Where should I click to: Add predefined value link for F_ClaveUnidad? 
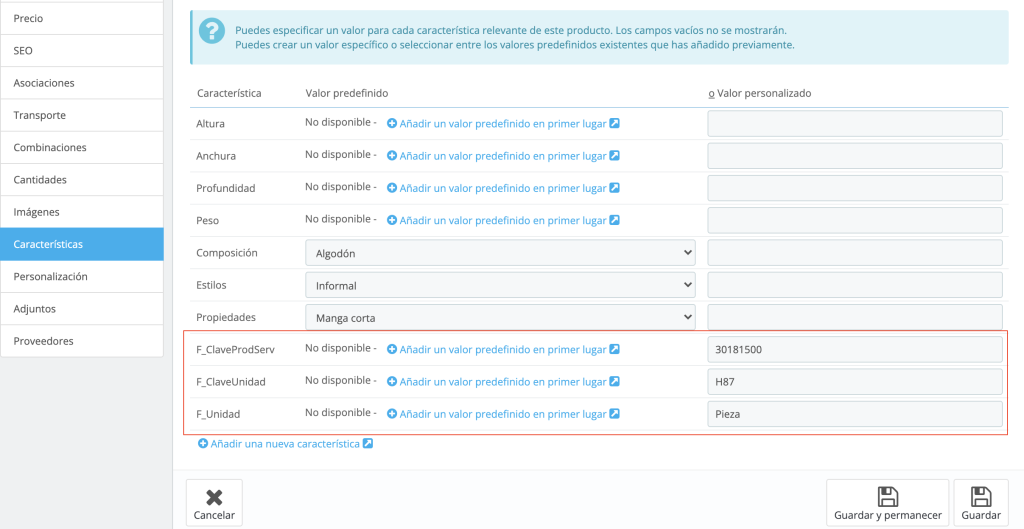click(x=503, y=382)
